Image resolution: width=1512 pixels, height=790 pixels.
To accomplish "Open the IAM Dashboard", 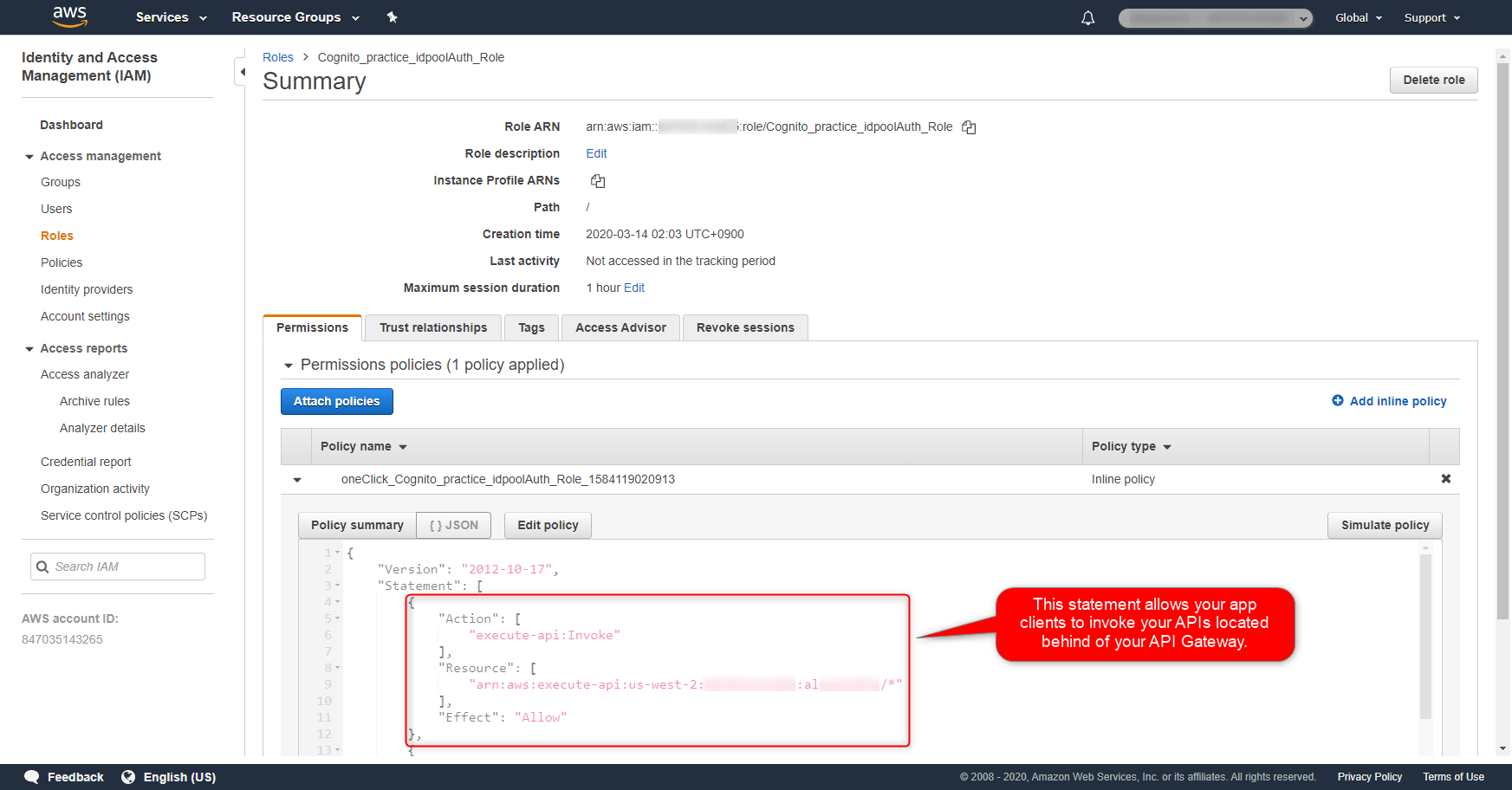I will tap(71, 125).
